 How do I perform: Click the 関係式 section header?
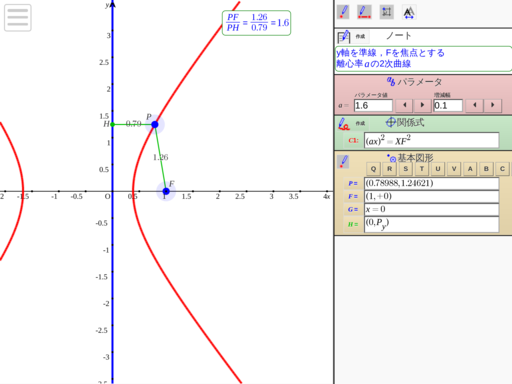(x=405, y=123)
